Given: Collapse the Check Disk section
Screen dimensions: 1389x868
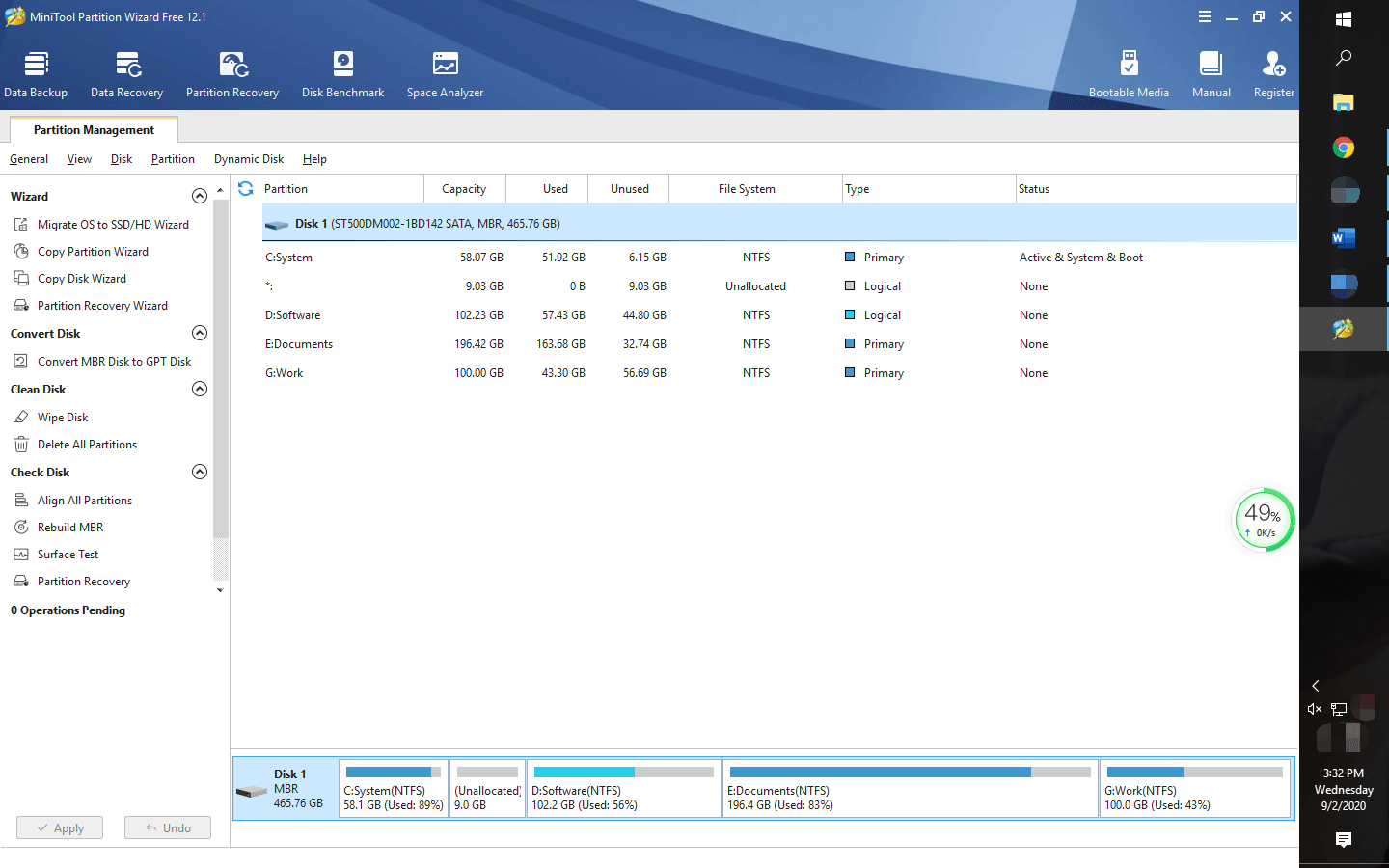Looking at the screenshot, I should coord(200,472).
